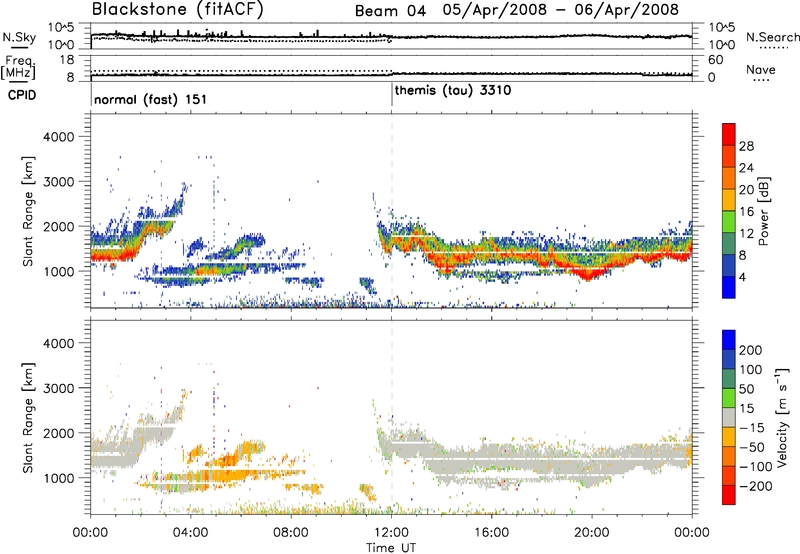This screenshot has height=554, width=800.
Task: Click the Freq. [MHz] axis label
Action: click(20, 67)
